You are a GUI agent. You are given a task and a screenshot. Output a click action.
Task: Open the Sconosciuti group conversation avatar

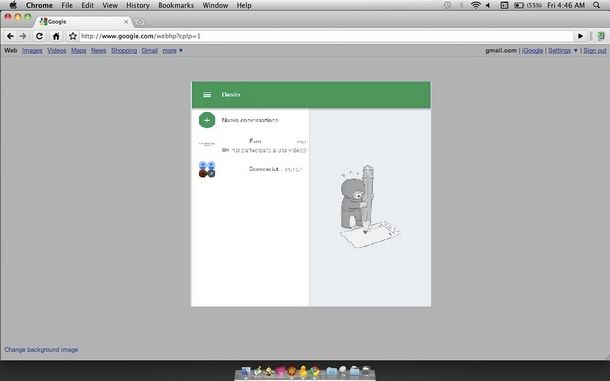207,169
